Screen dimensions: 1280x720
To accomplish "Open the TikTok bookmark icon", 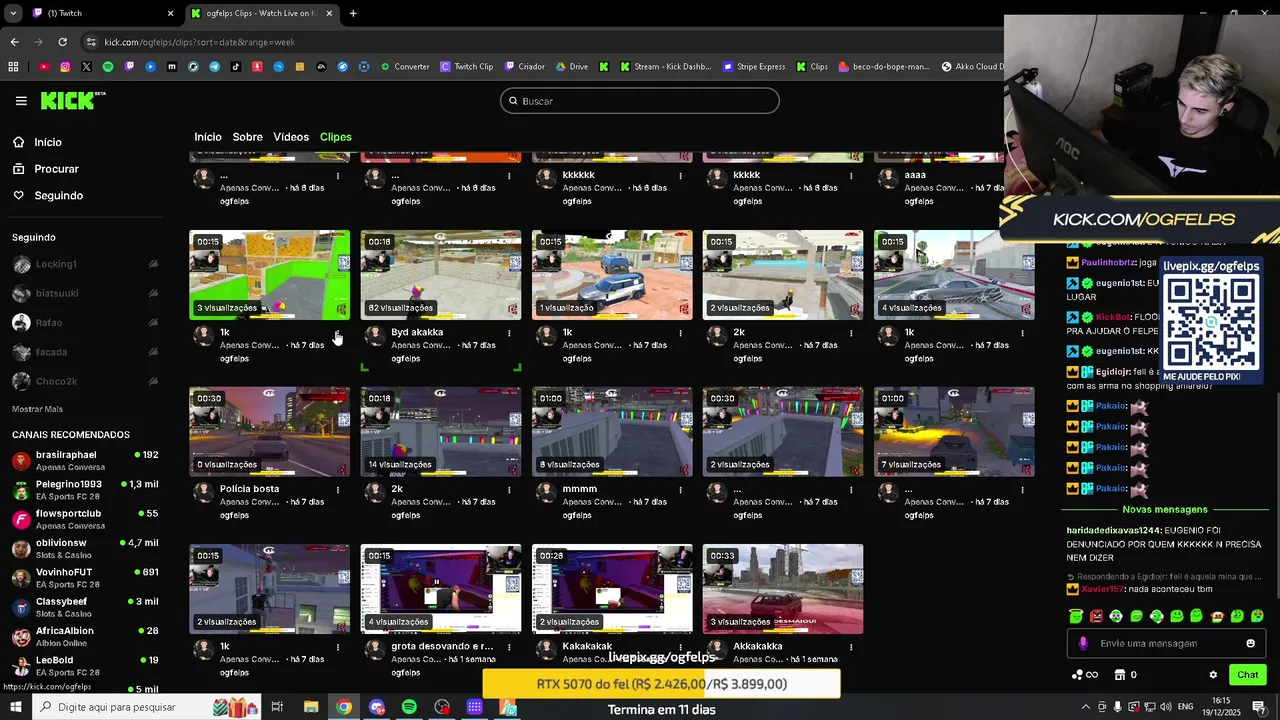I will [236, 67].
